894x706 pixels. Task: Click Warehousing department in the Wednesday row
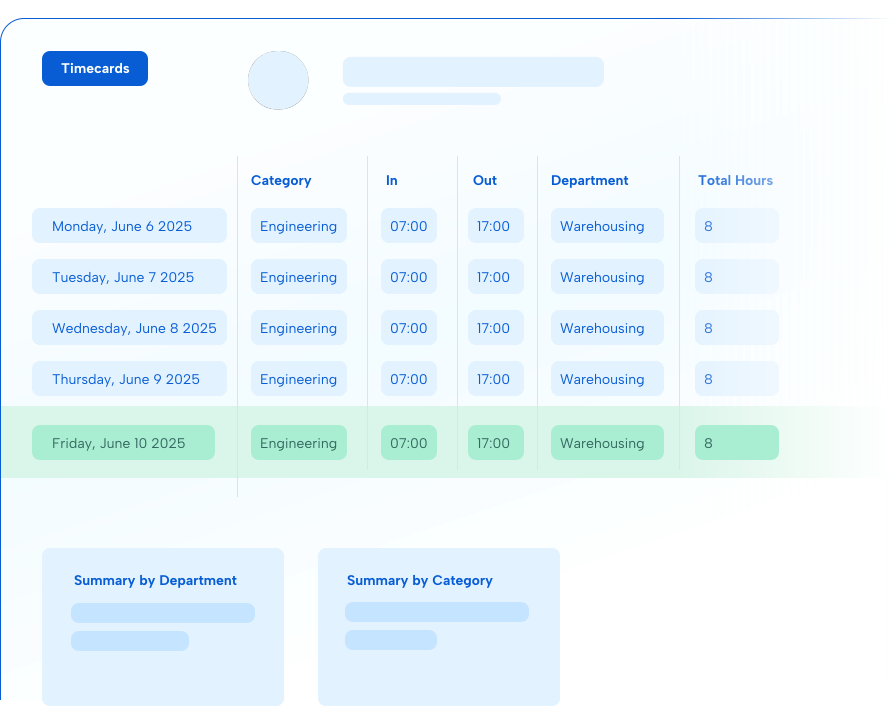point(607,327)
